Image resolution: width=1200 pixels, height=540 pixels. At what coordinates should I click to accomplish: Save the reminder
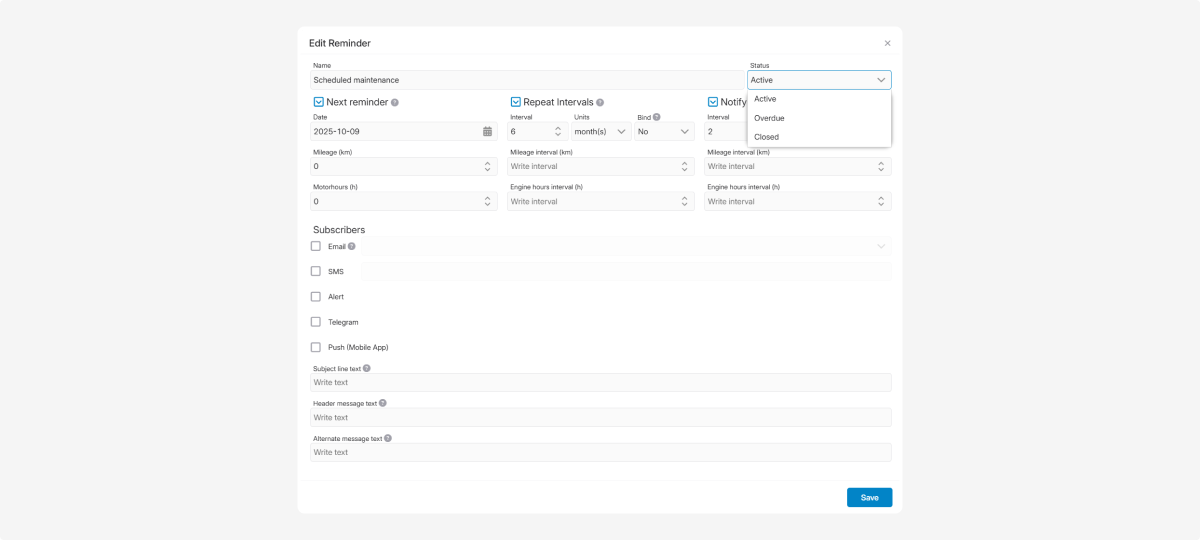(x=869, y=497)
